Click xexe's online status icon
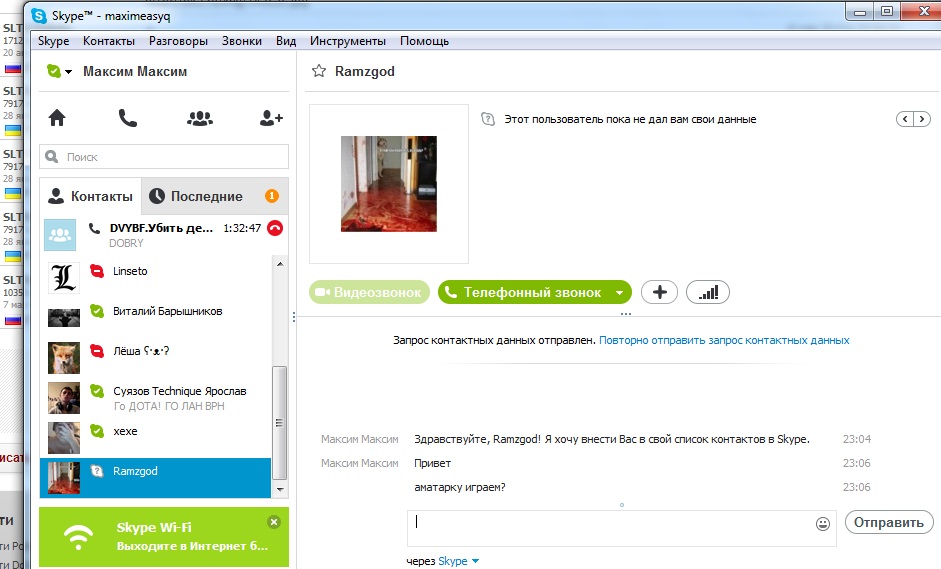 97,430
